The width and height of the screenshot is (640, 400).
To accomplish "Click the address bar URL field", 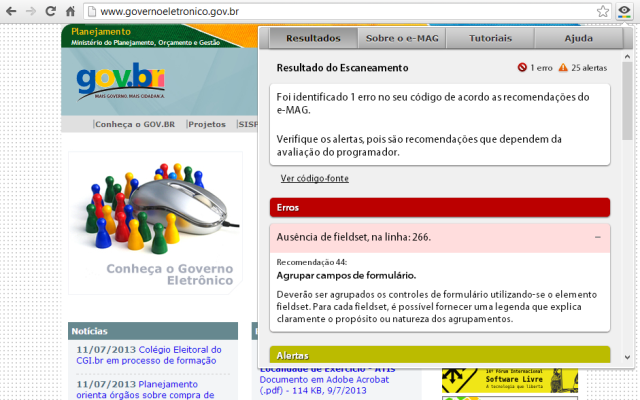I will pyautogui.click(x=340, y=11).
